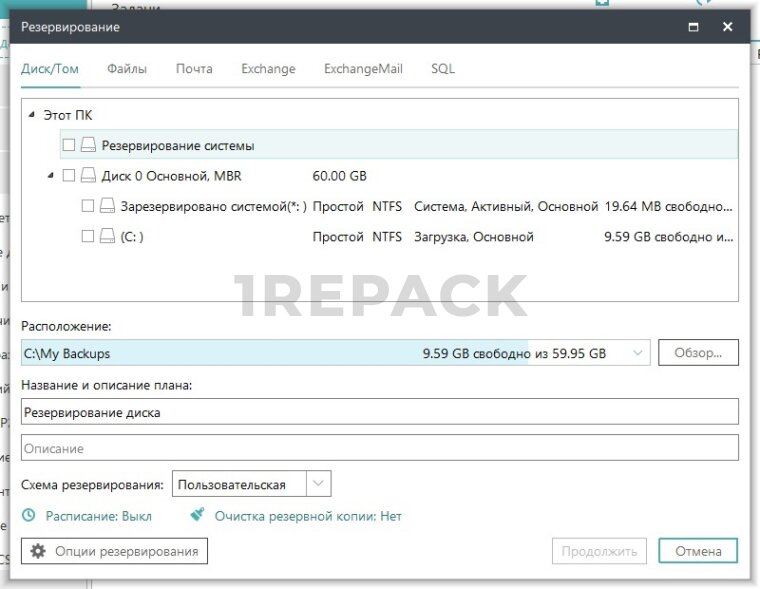Expand the Расположение path dropdown

pos(638,353)
